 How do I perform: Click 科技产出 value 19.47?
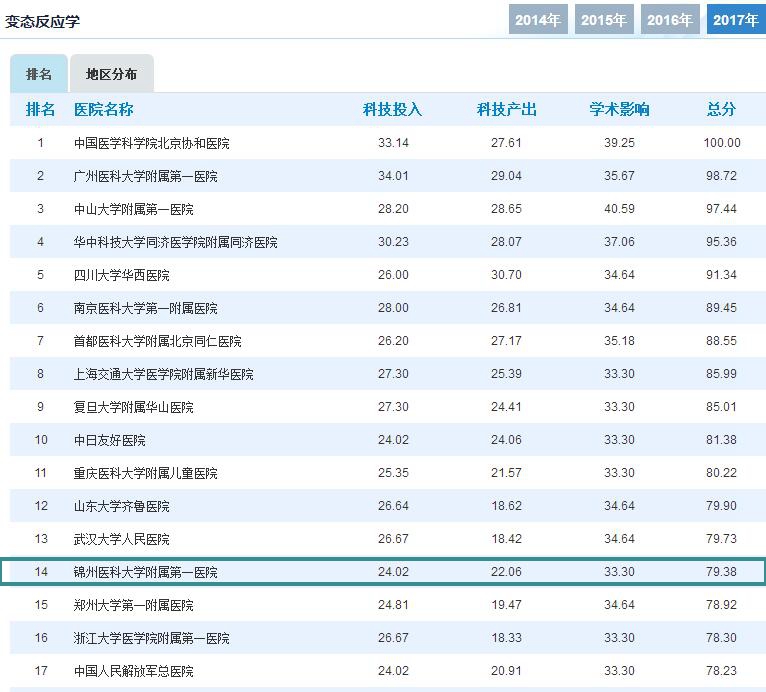point(507,605)
